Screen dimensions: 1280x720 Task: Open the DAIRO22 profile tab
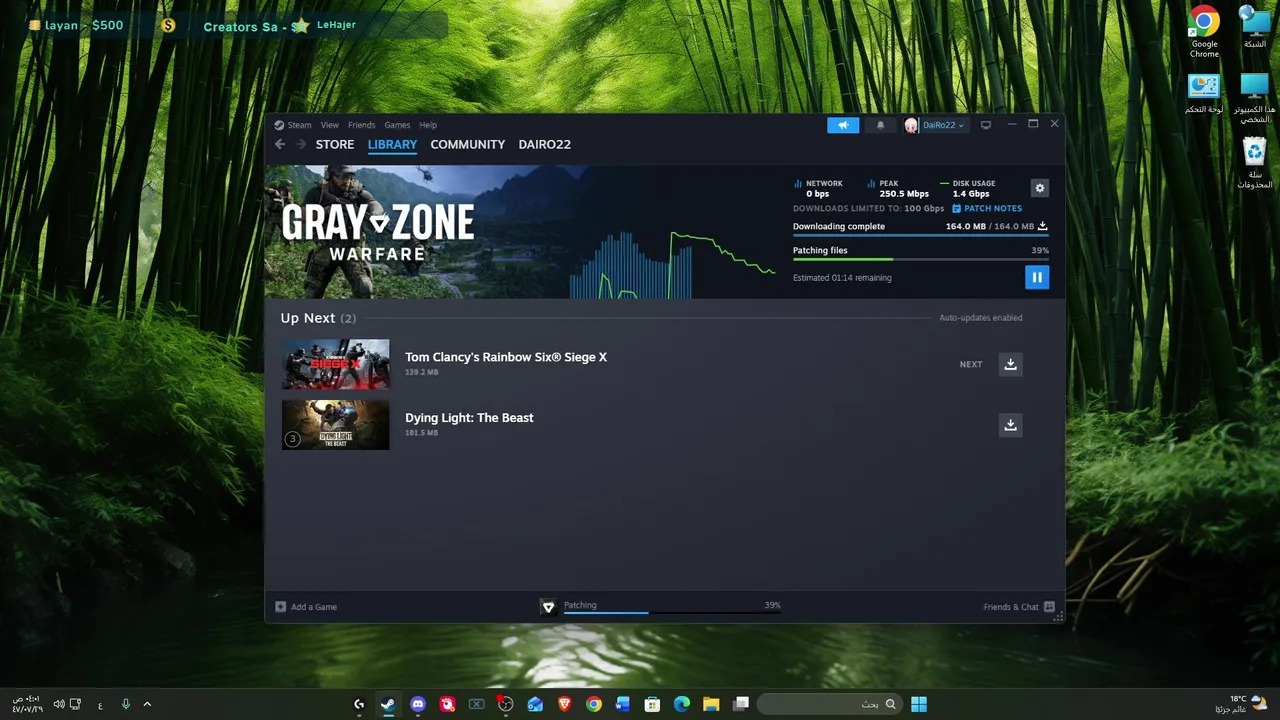click(545, 144)
